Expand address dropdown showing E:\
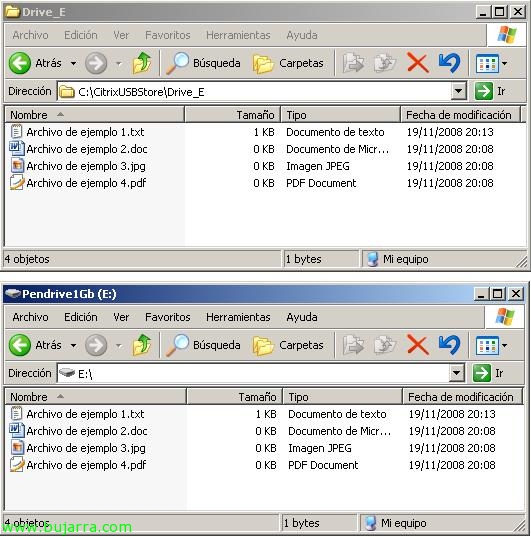Viewport: 531px width, 537px height. [x=456, y=373]
